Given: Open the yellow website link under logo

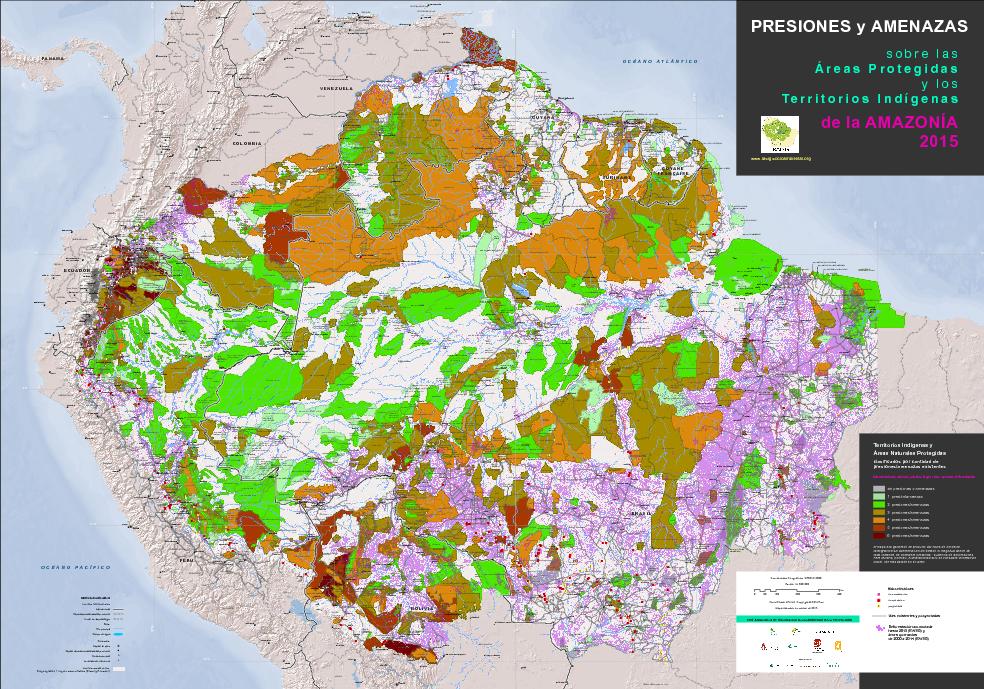Looking at the screenshot, I should [780, 158].
